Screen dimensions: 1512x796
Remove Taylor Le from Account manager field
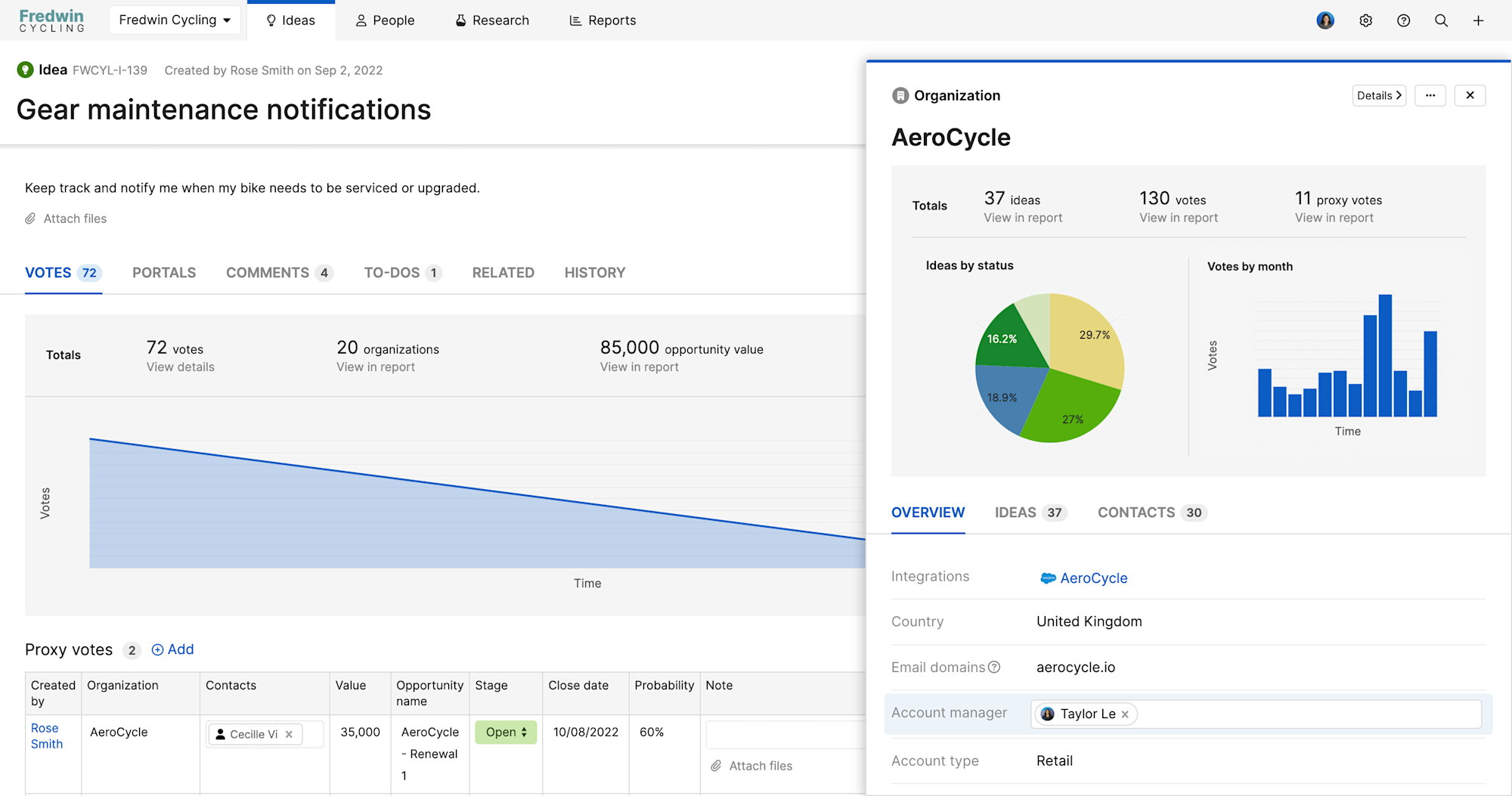(x=1125, y=714)
